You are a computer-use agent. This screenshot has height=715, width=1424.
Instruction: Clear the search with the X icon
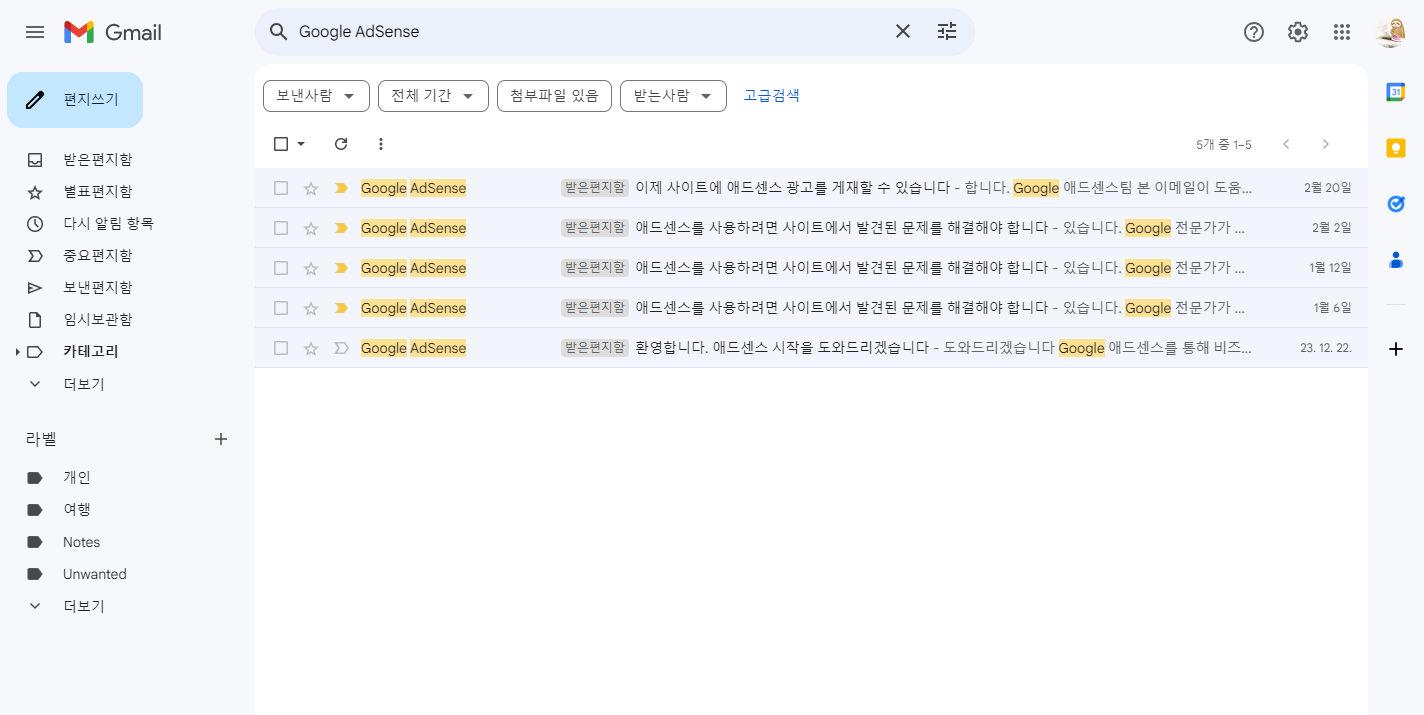tap(903, 32)
